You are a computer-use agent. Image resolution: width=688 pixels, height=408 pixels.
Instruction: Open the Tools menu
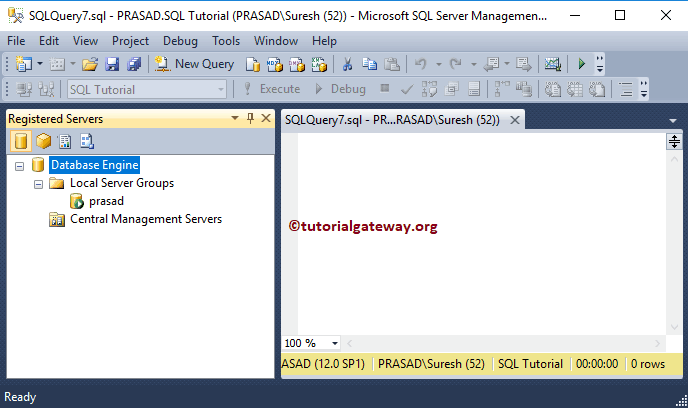[226, 41]
